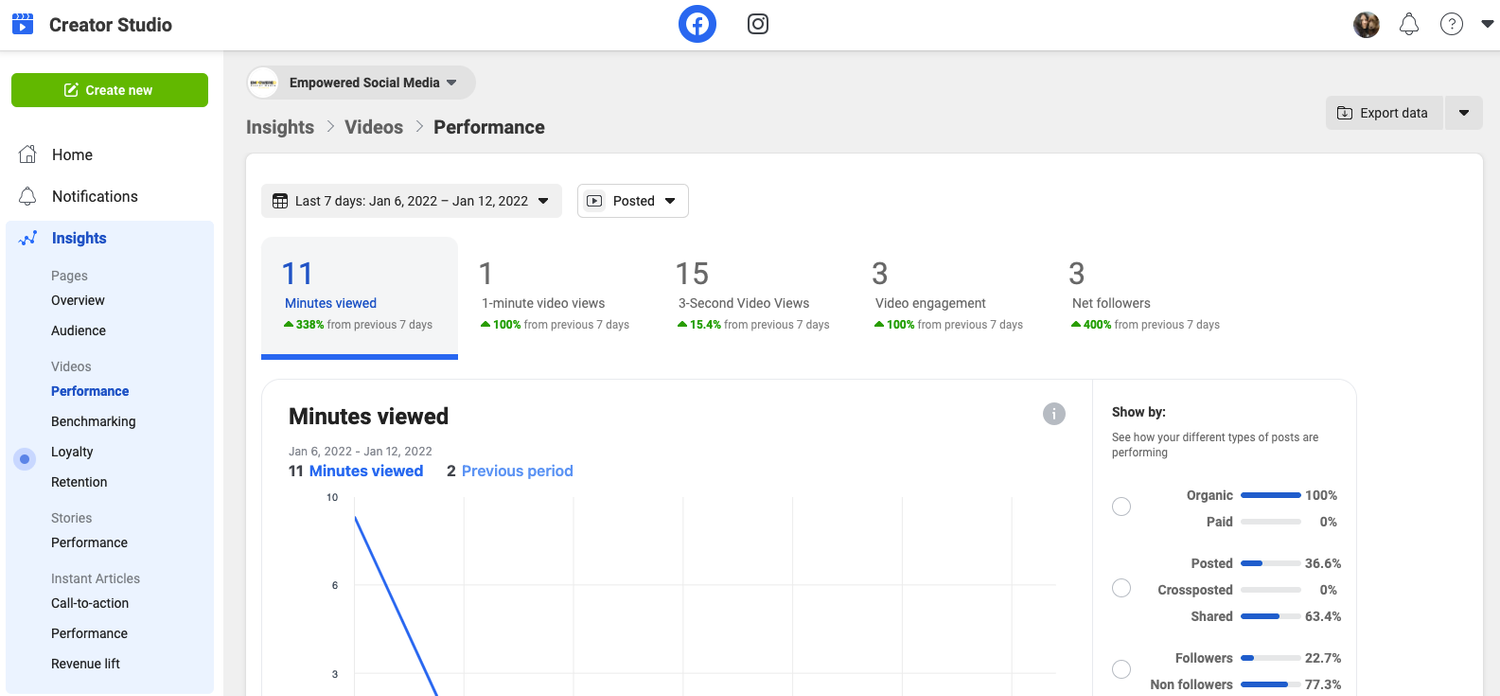The width and height of the screenshot is (1500, 696).
Task: Click the calendar icon in the date picker
Action: [x=280, y=201]
